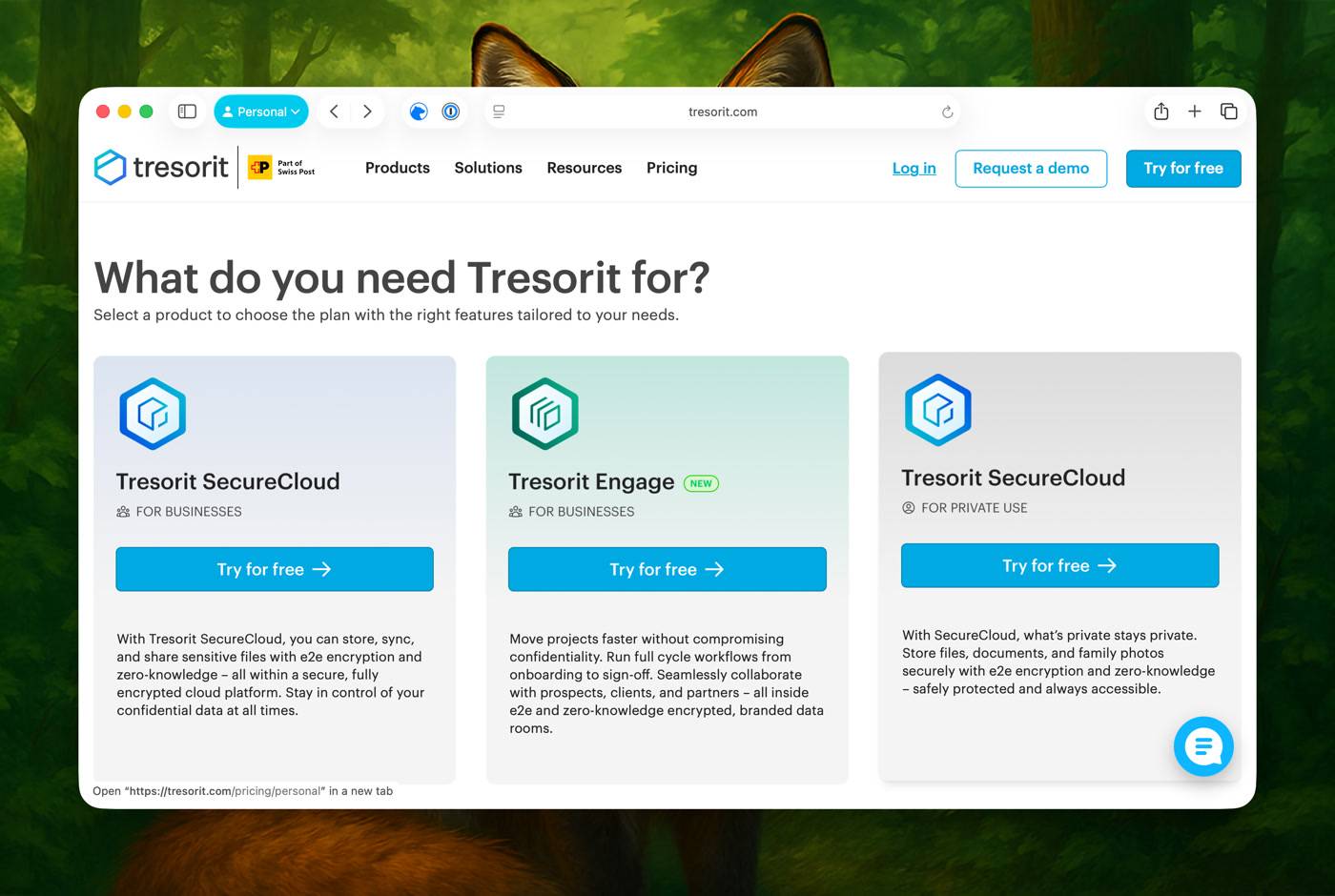Open the Pricing page

point(672,168)
